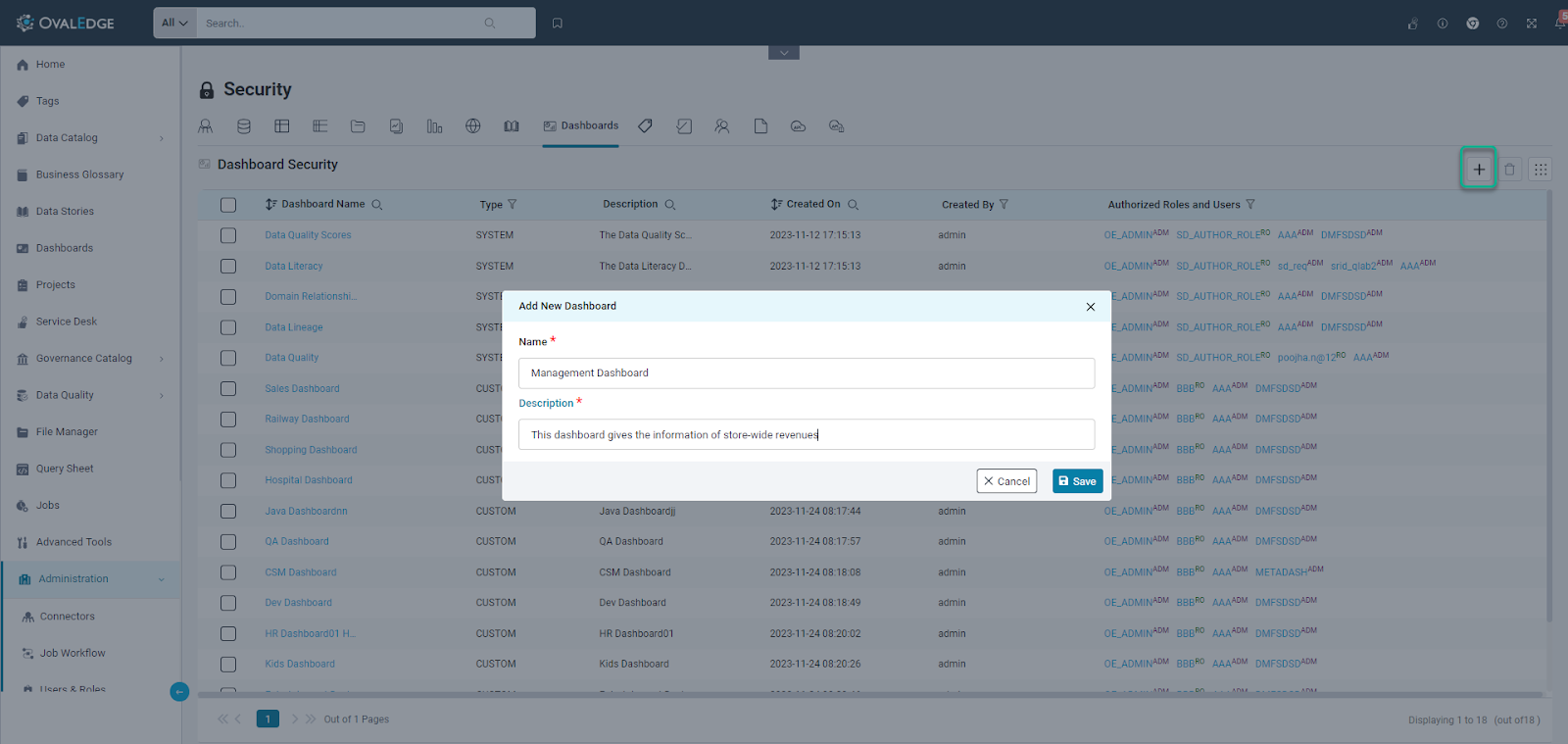Select the Dashboards security tab
This screenshot has height=744, width=1568.
tap(581, 126)
